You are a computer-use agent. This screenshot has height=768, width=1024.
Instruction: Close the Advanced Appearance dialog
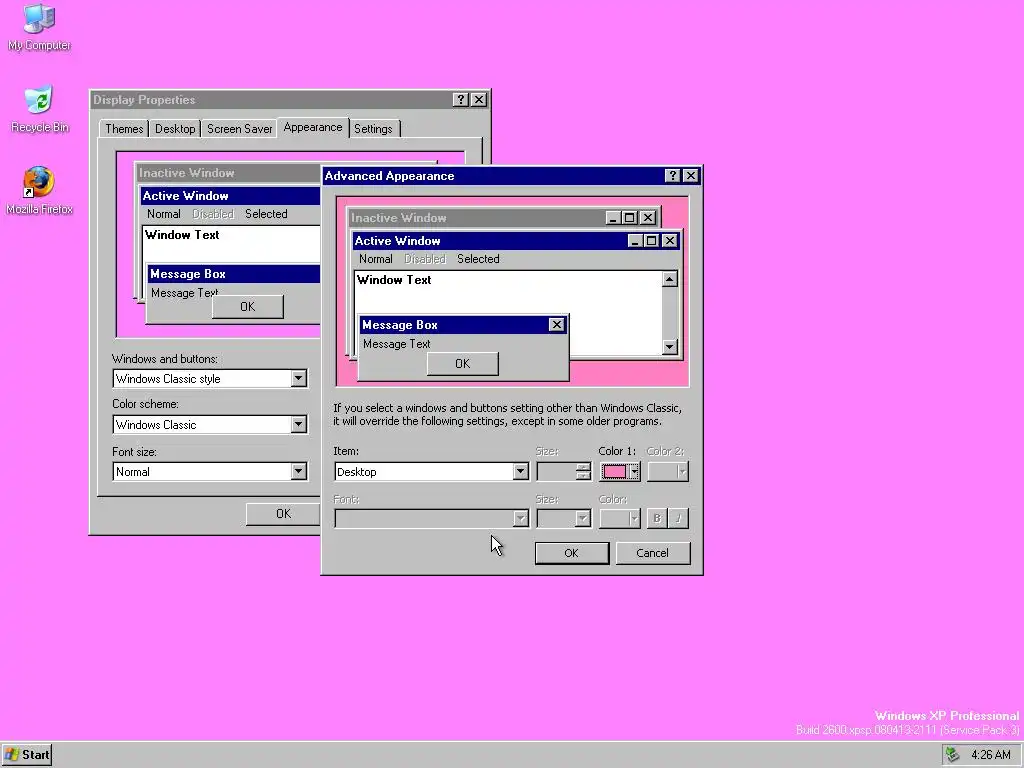[x=690, y=176]
